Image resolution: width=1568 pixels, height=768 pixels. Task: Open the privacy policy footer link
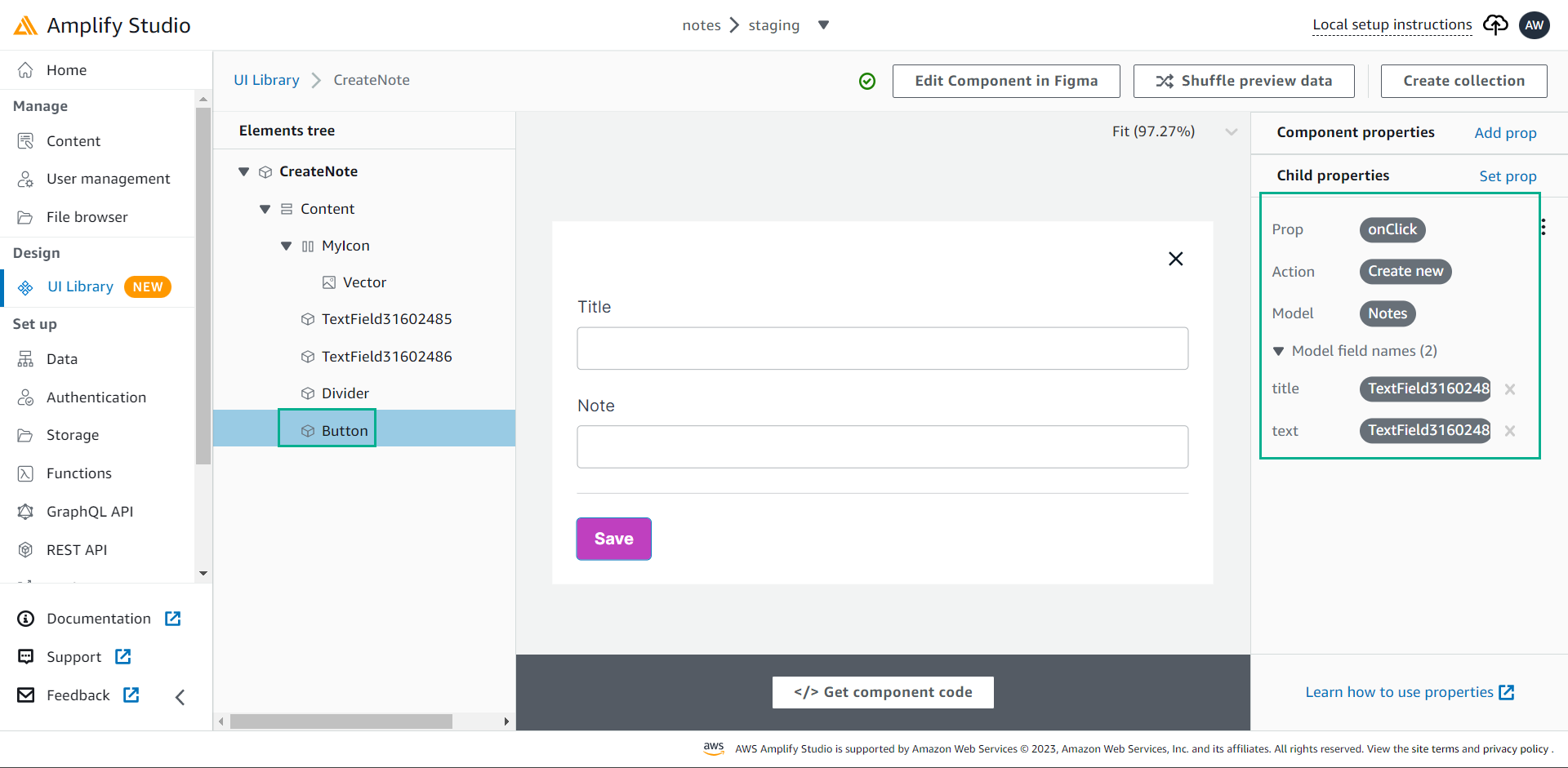[x=1515, y=749]
